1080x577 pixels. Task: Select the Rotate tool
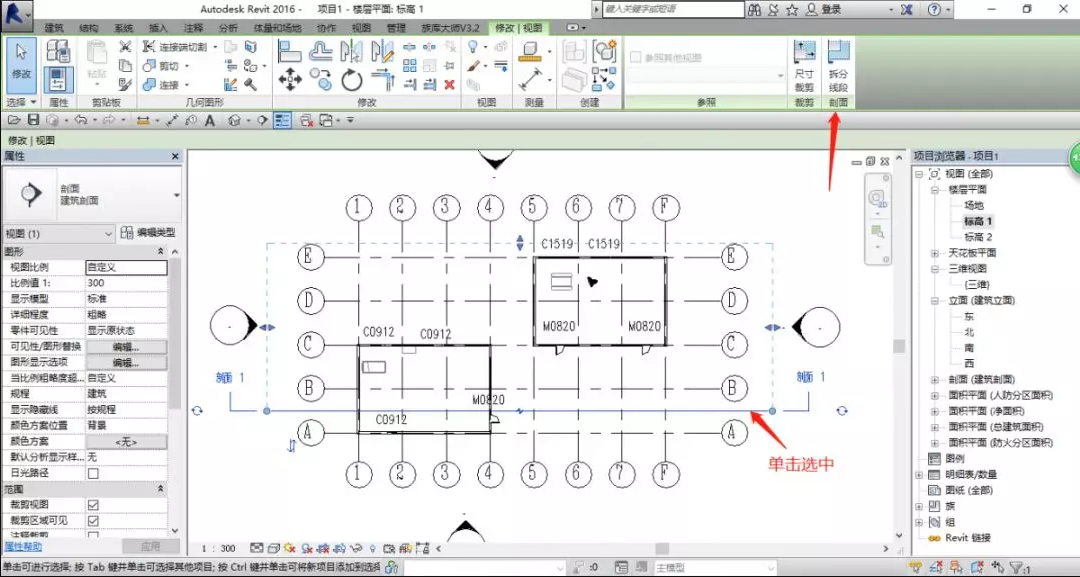point(351,81)
